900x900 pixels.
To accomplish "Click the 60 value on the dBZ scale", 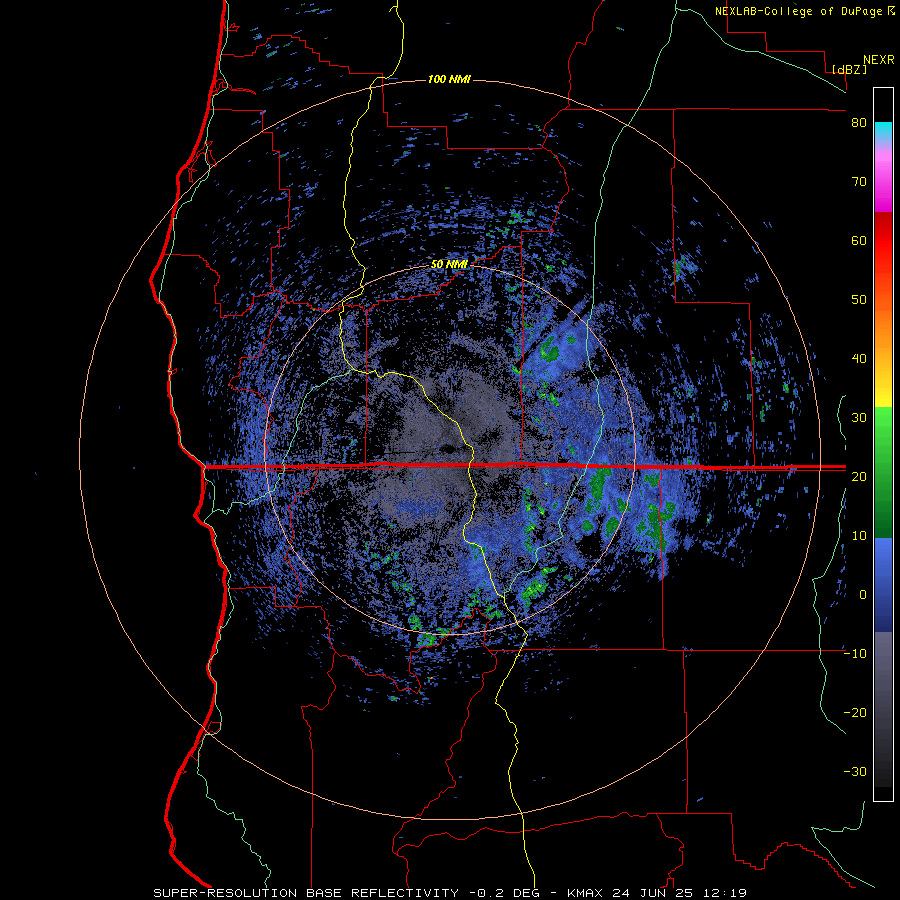I will (x=859, y=240).
